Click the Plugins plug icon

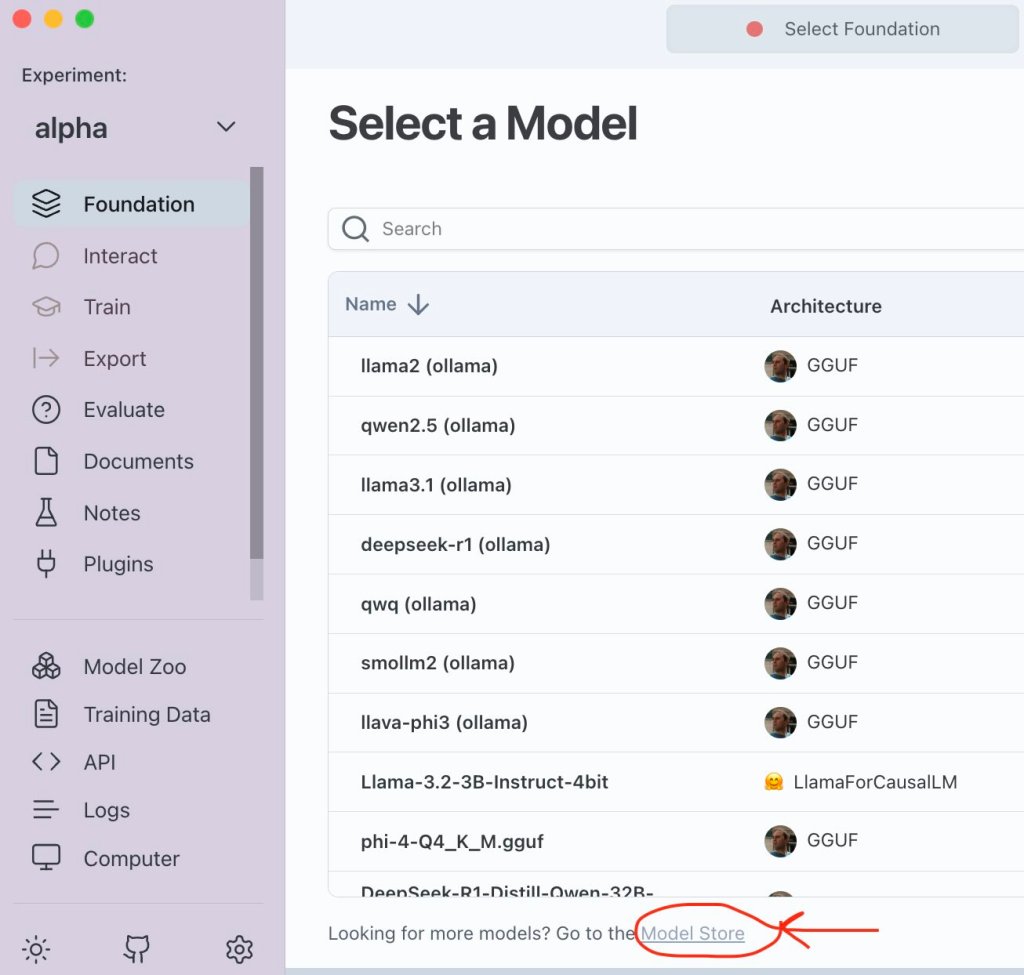click(x=46, y=564)
